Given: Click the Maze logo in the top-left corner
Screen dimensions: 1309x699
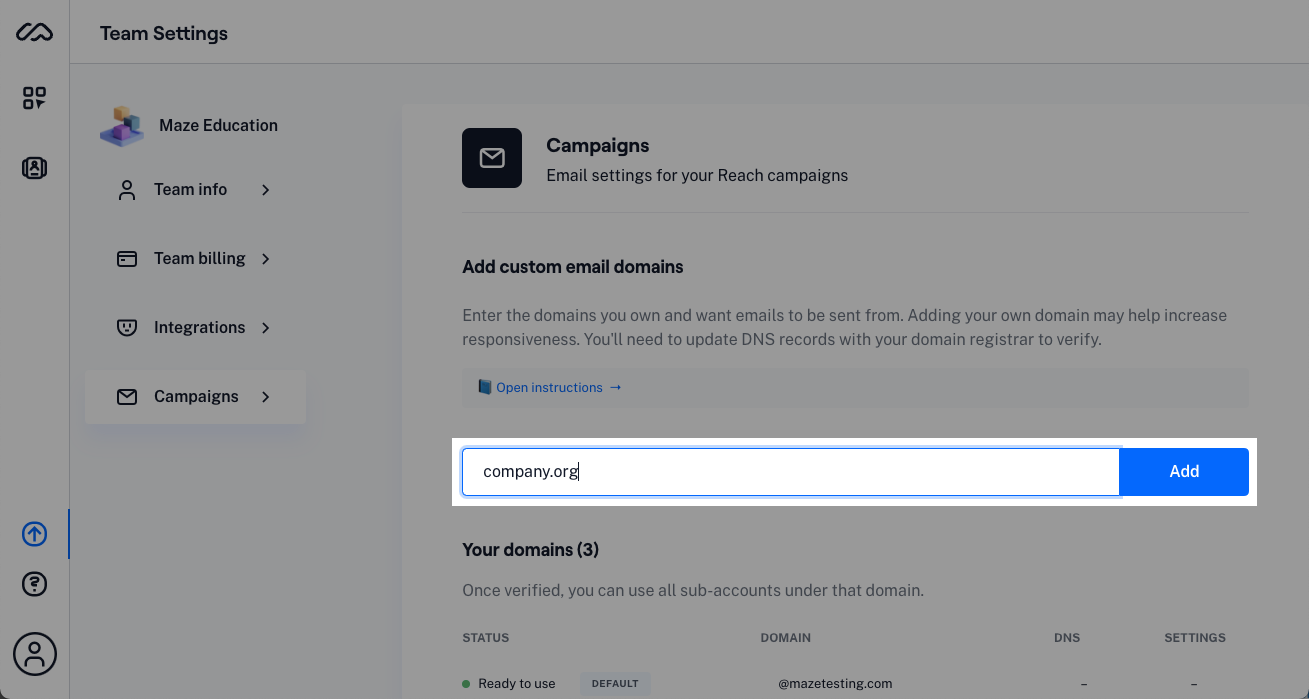Looking at the screenshot, I should (33, 31).
